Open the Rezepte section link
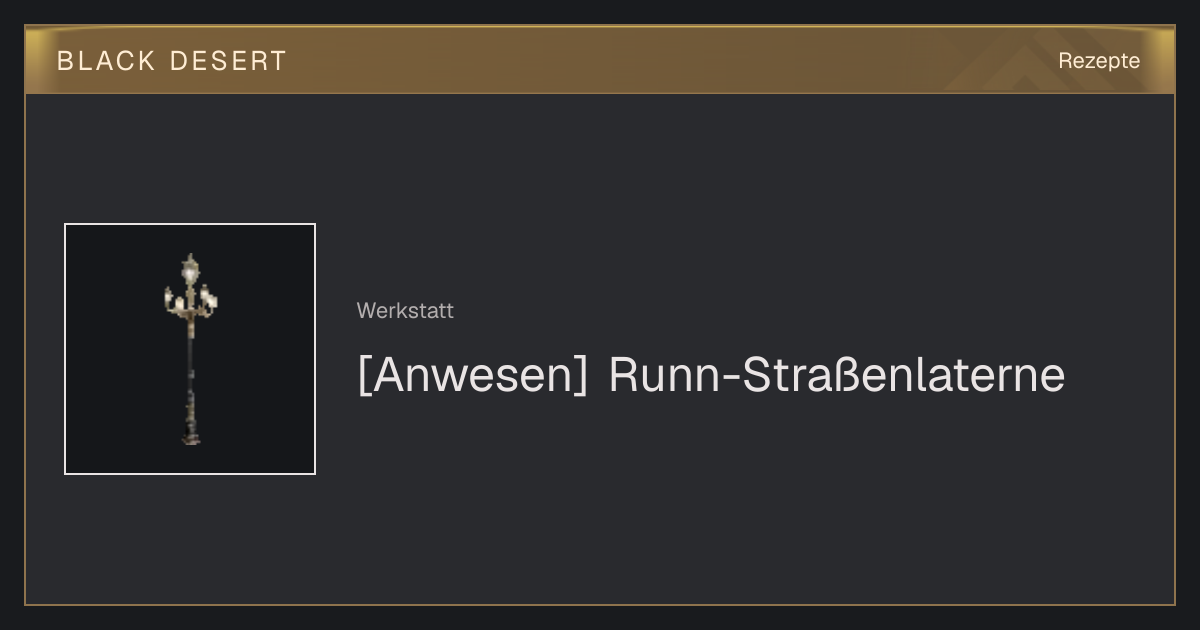The height and width of the screenshot is (630, 1200). click(x=1099, y=60)
